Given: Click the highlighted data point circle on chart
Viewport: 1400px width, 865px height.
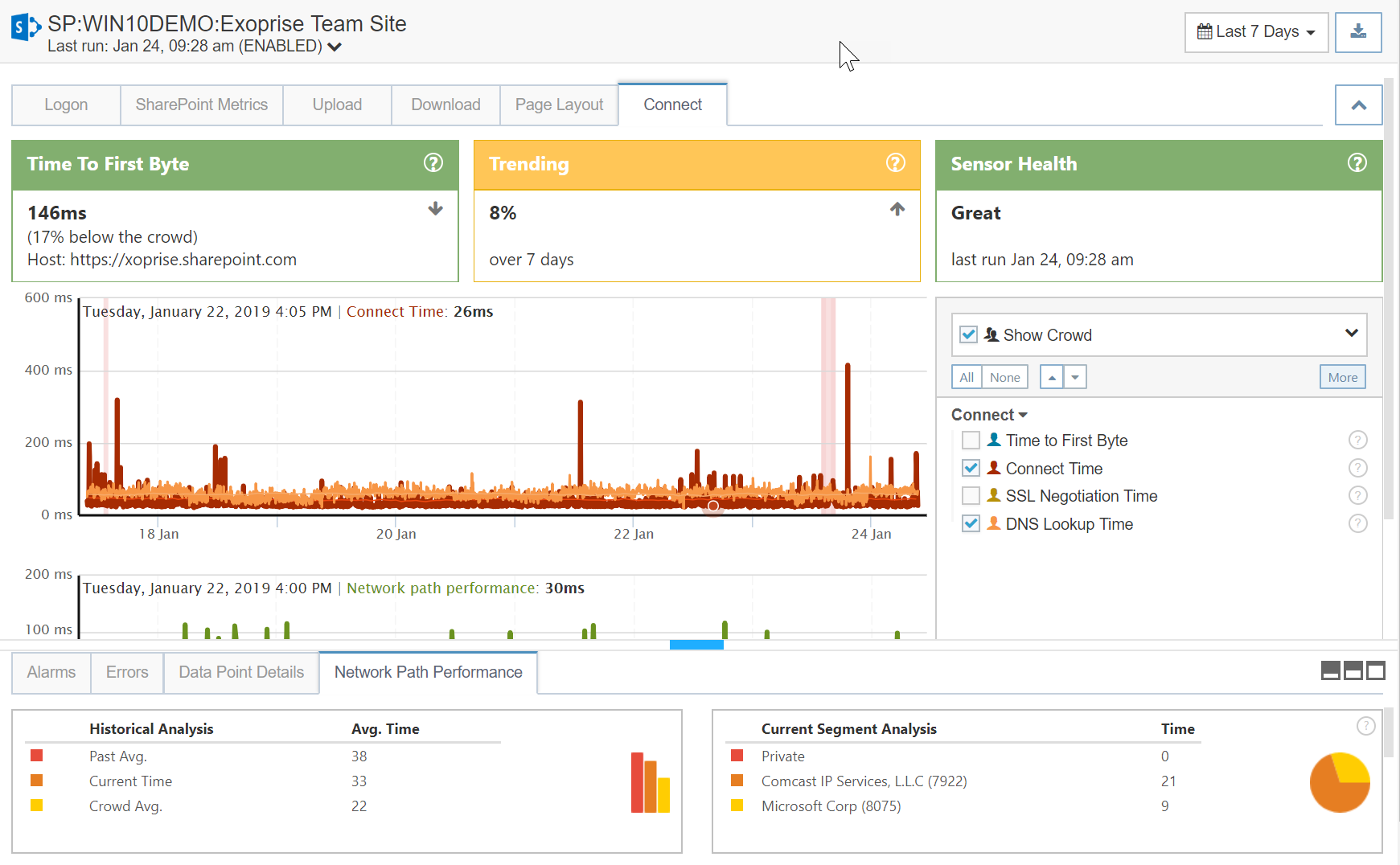Looking at the screenshot, I should click(x=713, y=506).
